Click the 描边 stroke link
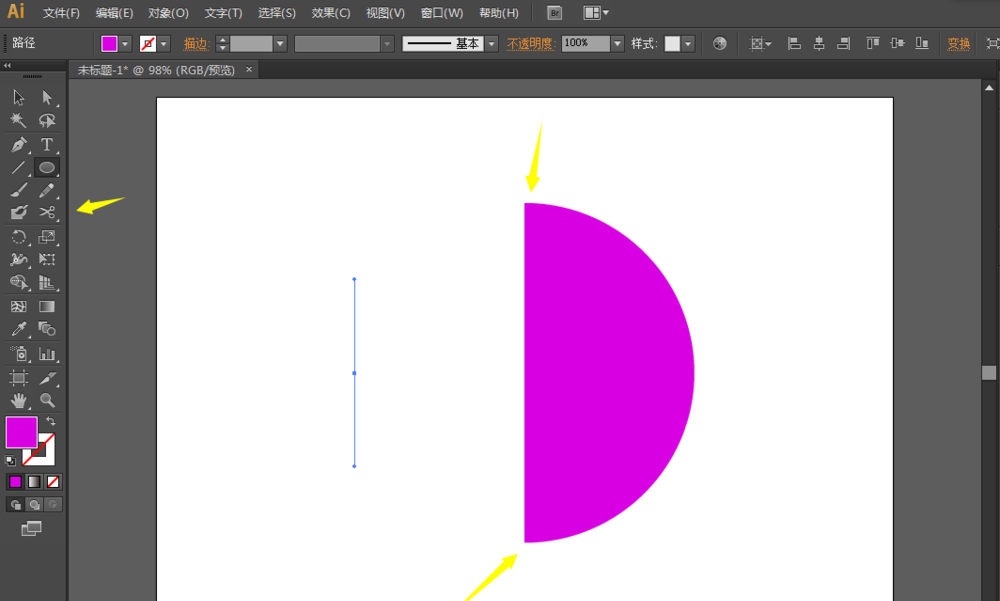This screenshot has width=1000, height=601. tap(196, 44)
